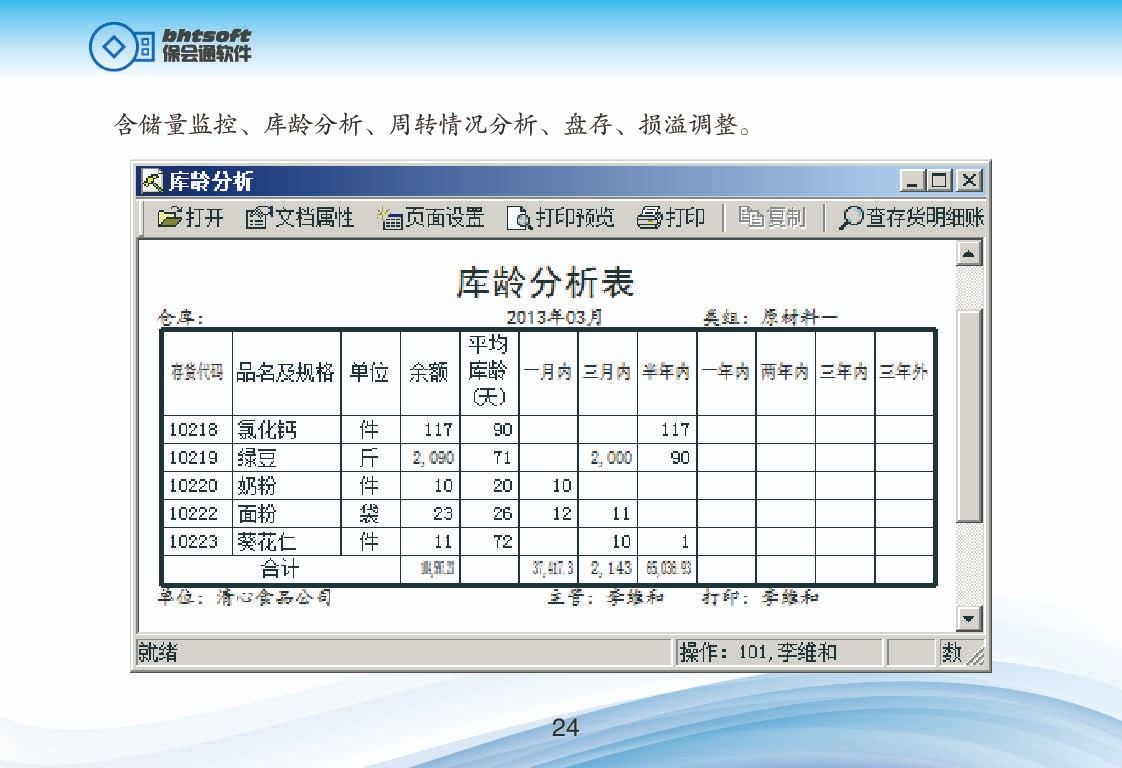This screenshot has width=1122, height=768.
Task: Click the vertical scrollbar thumb
Action: (969, 414)
